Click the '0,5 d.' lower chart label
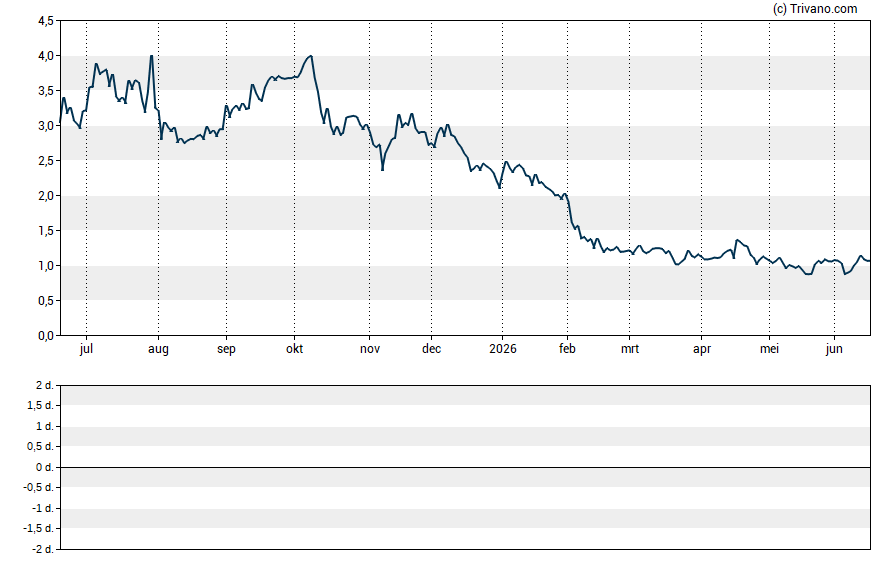The image size is (888, 565). pyautogui.click(x=41, y=447)
